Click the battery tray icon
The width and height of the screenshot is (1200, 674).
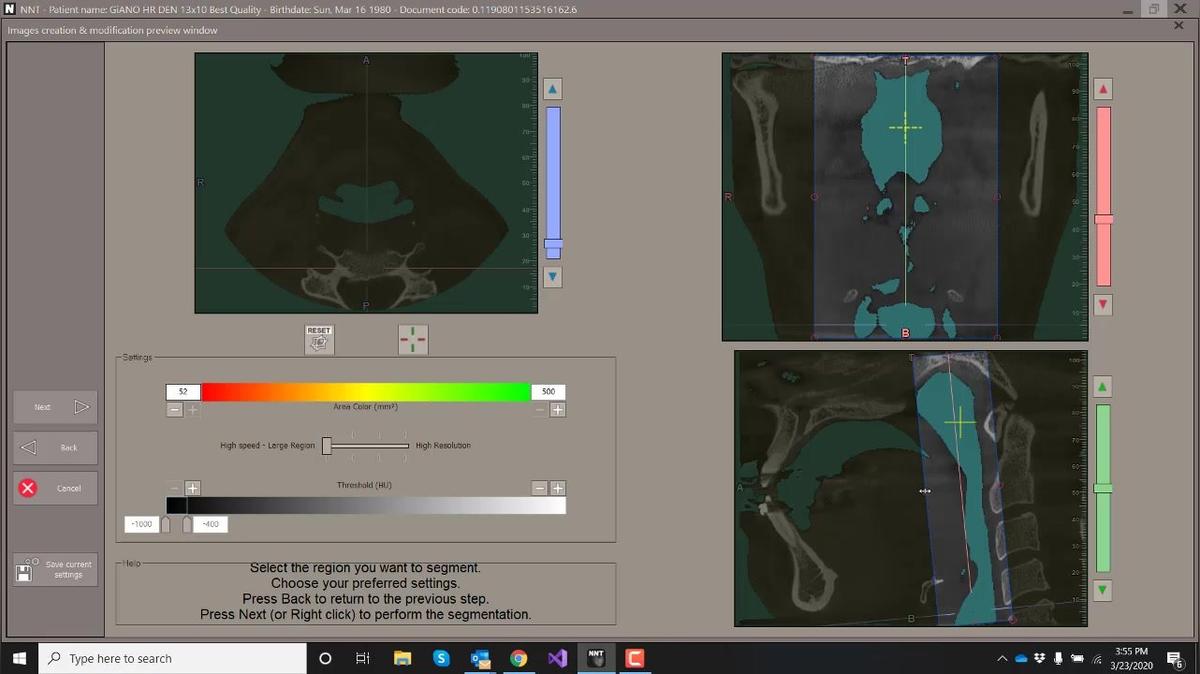(1078, 659)
